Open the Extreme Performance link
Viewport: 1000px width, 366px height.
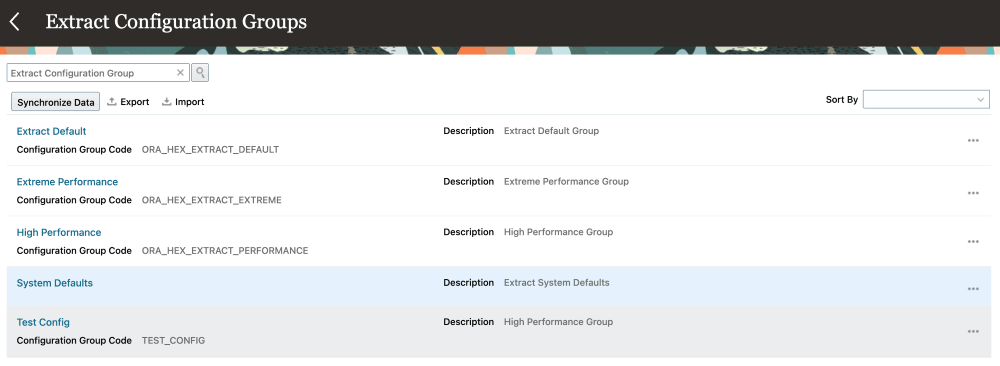(x=67, y=182)
